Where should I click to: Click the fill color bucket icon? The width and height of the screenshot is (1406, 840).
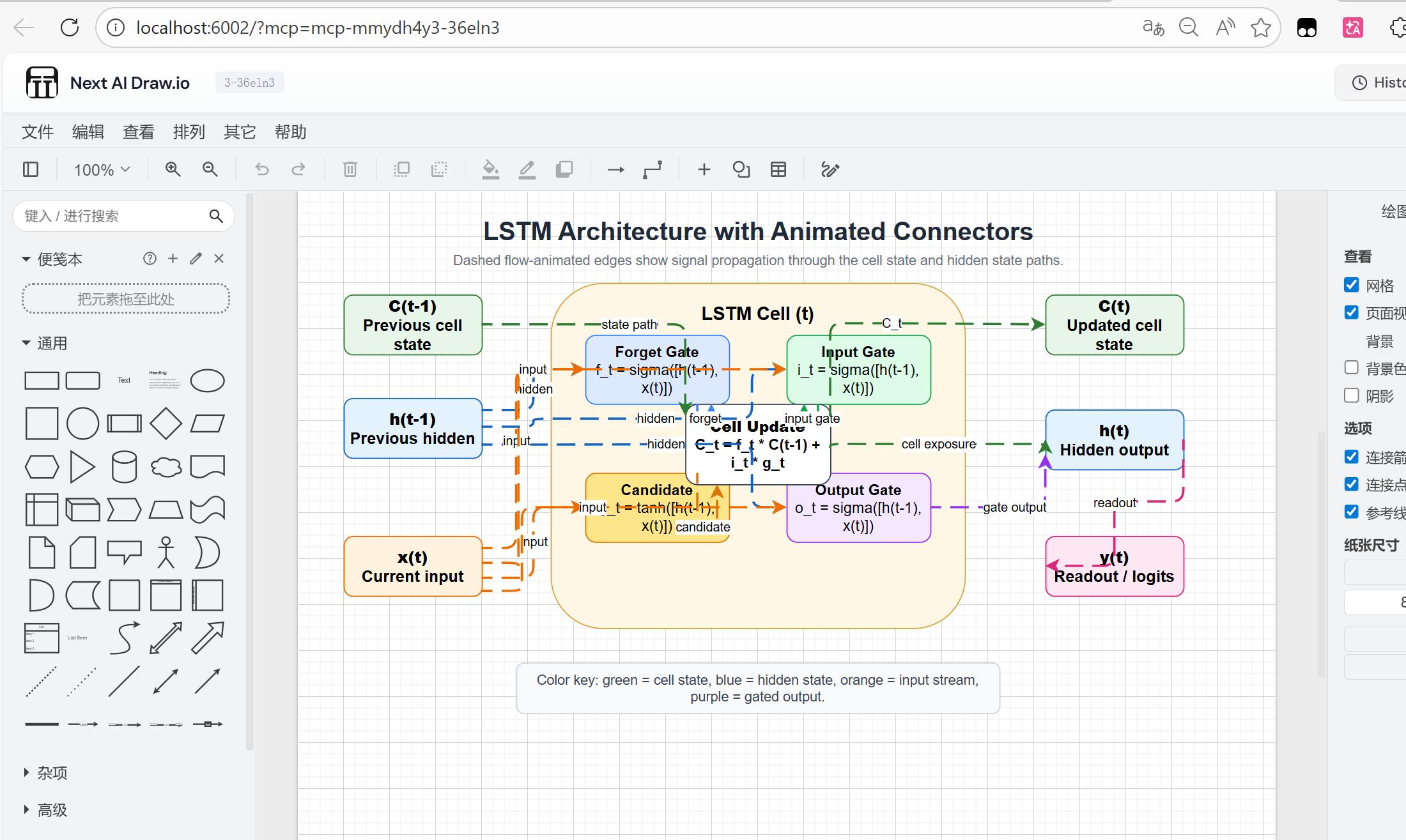pos(490,169)
